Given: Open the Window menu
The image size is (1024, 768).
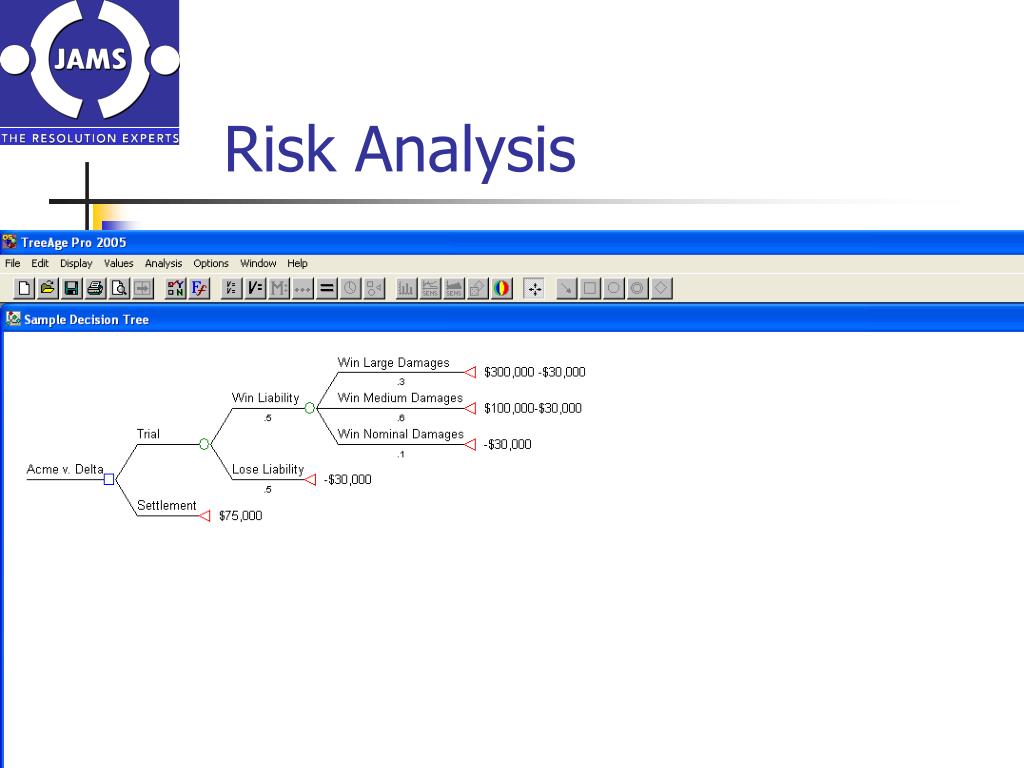Looking at the screenshot, I should click(x=258, y=263).
